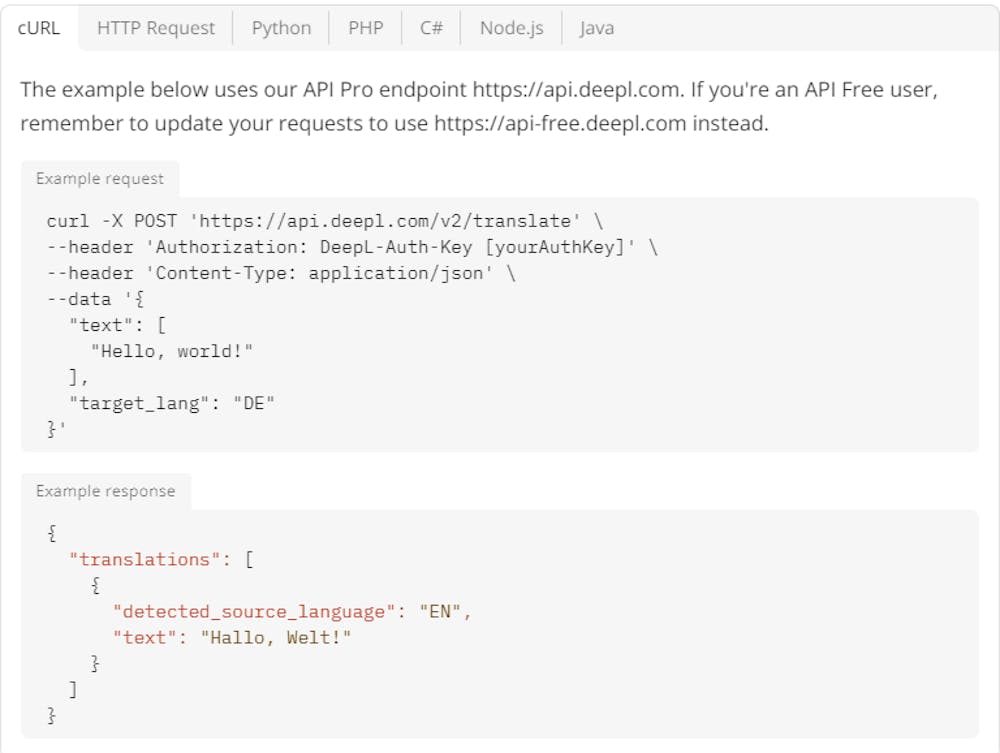Viewport: 1000px width, 753px height.
Task: Open the Node.js tab
Action: [511, 28]
